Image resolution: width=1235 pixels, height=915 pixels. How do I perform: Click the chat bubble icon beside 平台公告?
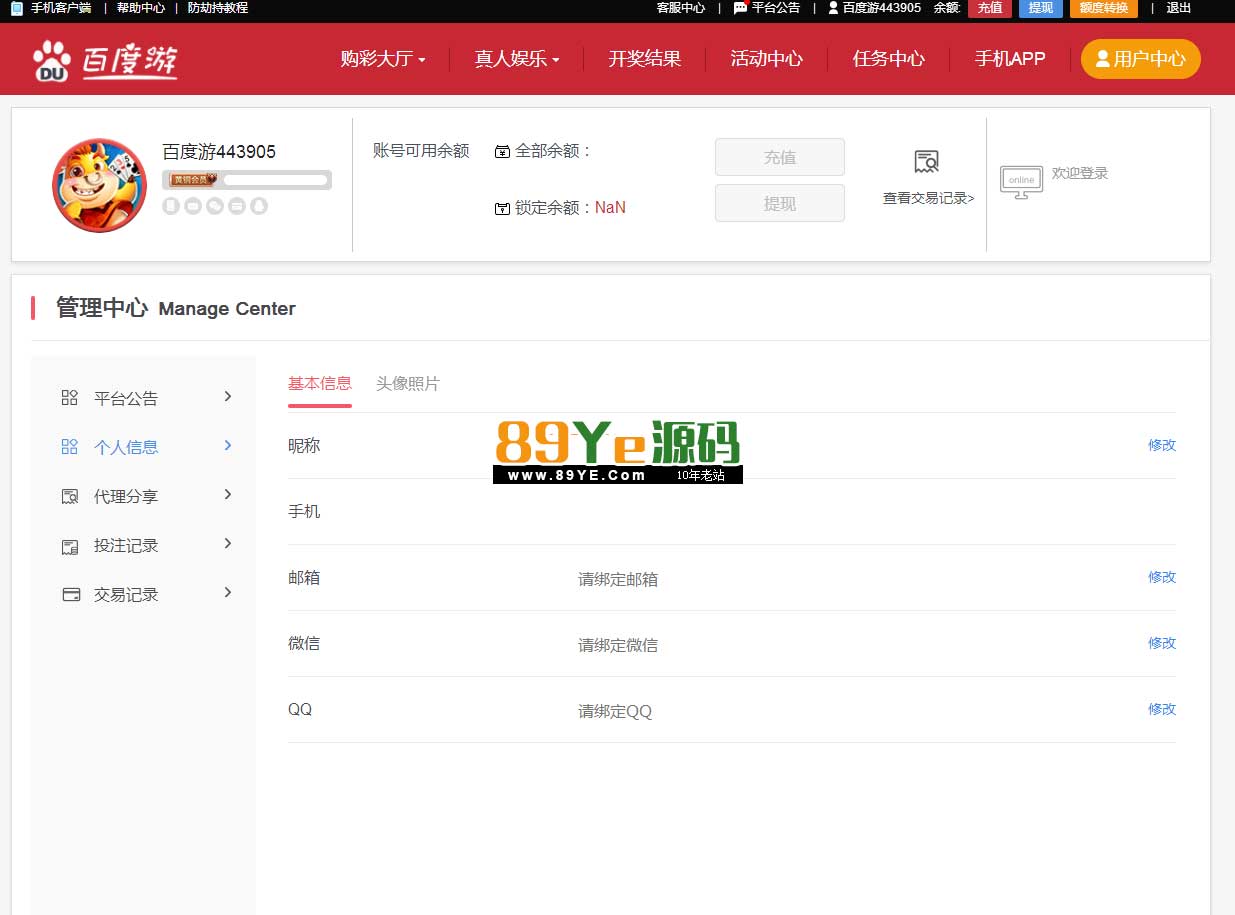click(x=740, y=8)
